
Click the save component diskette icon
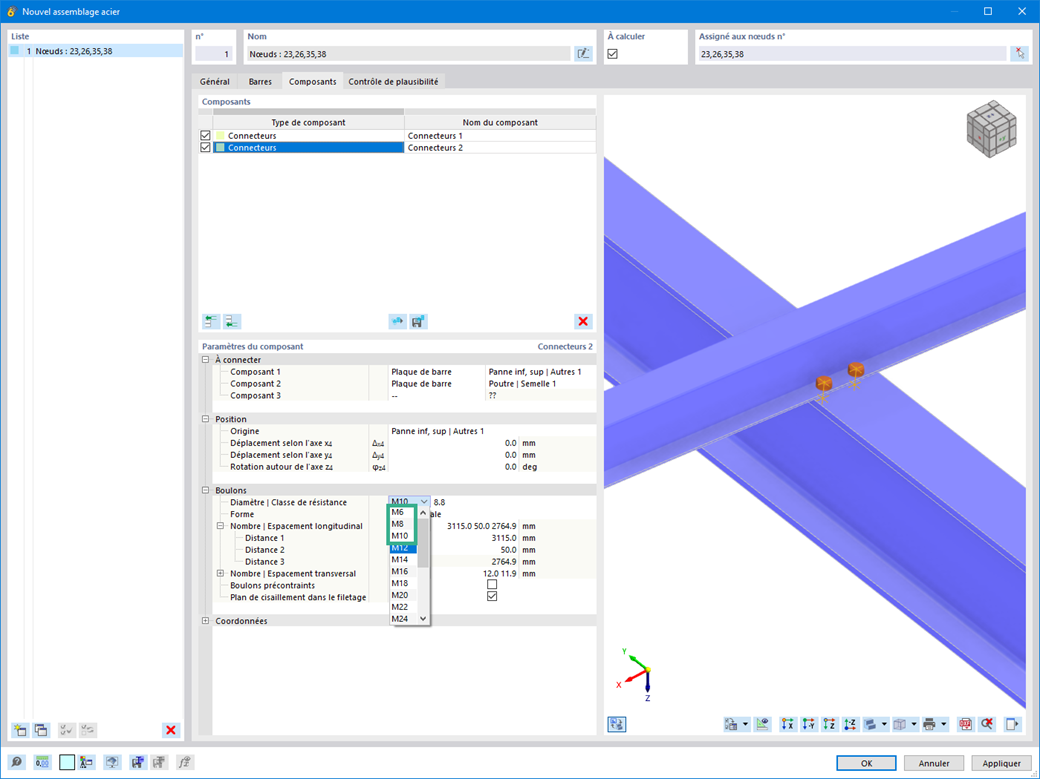pyautogui.click(x=418, y=322)
